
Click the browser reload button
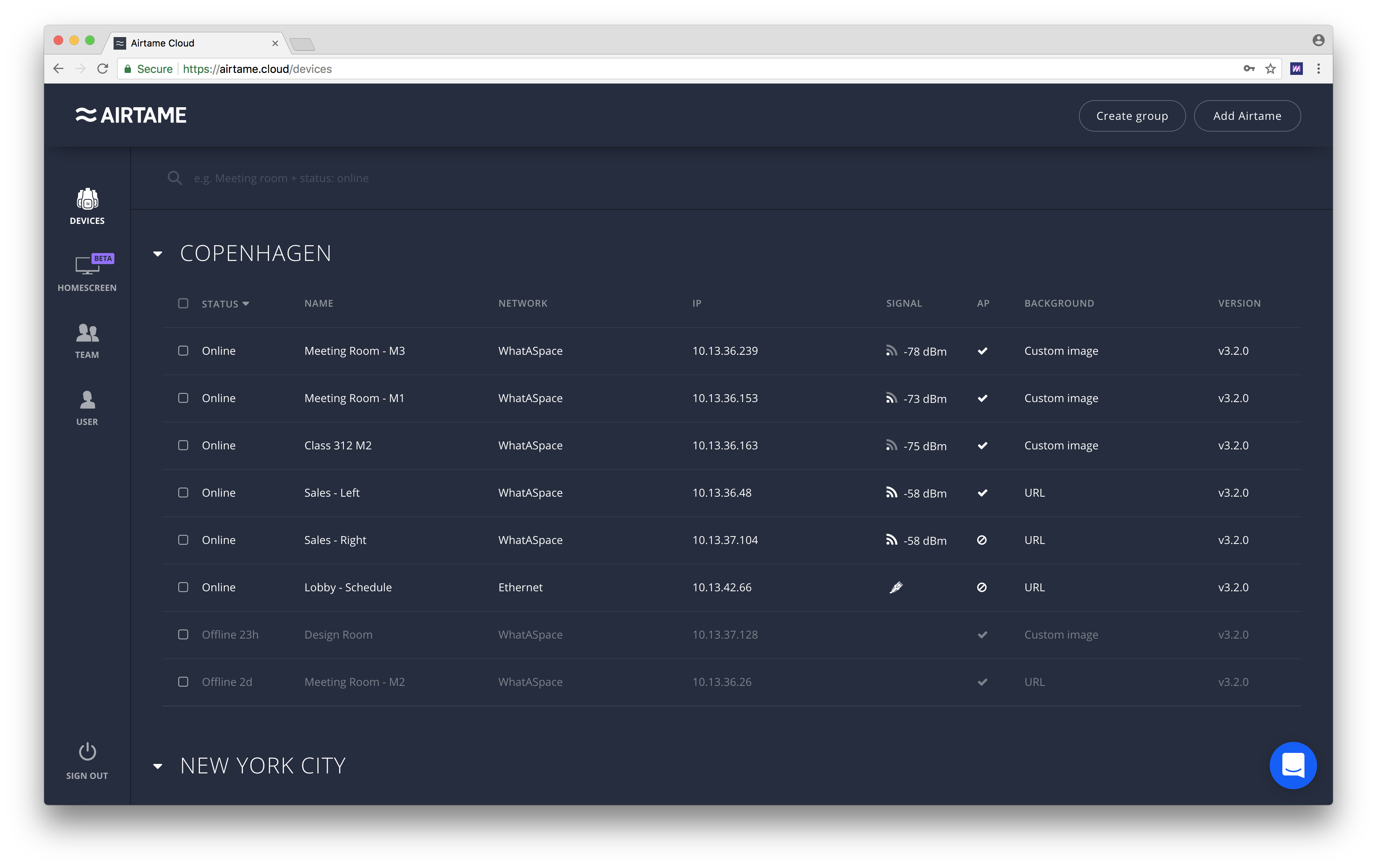(x=103, y=69)
